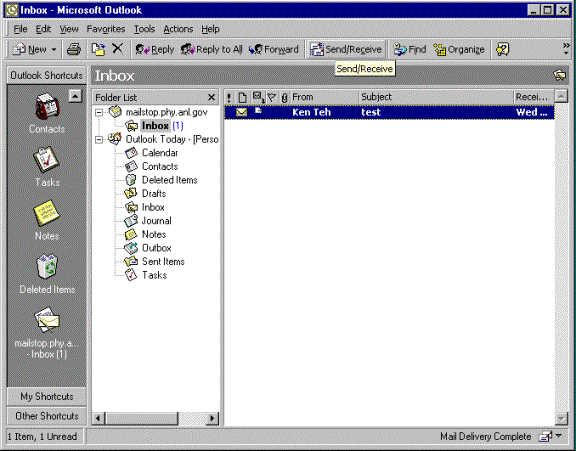576x451 pixels.
Task: Click the Send/Receive button
Action: [x=346, y=49]
